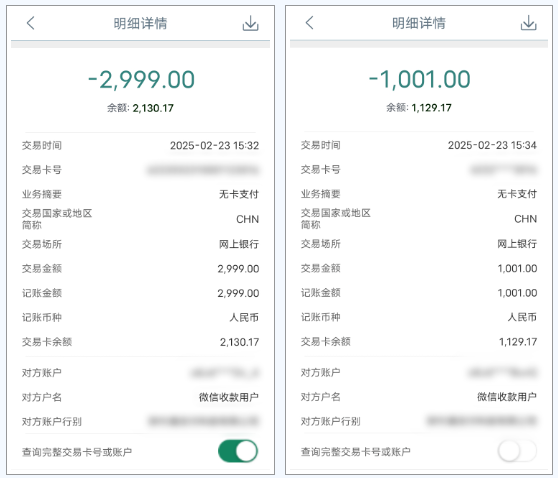Enable full card number toggle on right screen
The height and width of the screenshot is (478, 558).
point(517,451)
